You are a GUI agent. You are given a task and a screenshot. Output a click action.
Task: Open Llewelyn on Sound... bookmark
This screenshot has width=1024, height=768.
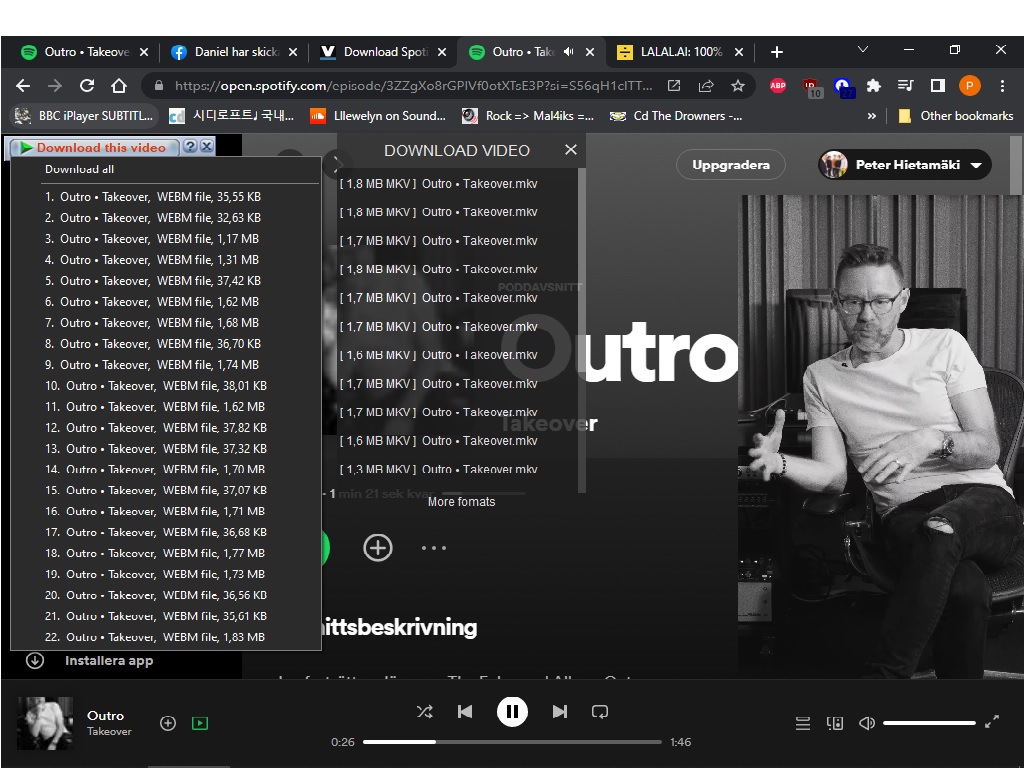pyautogui.click(x=378, y=116)
